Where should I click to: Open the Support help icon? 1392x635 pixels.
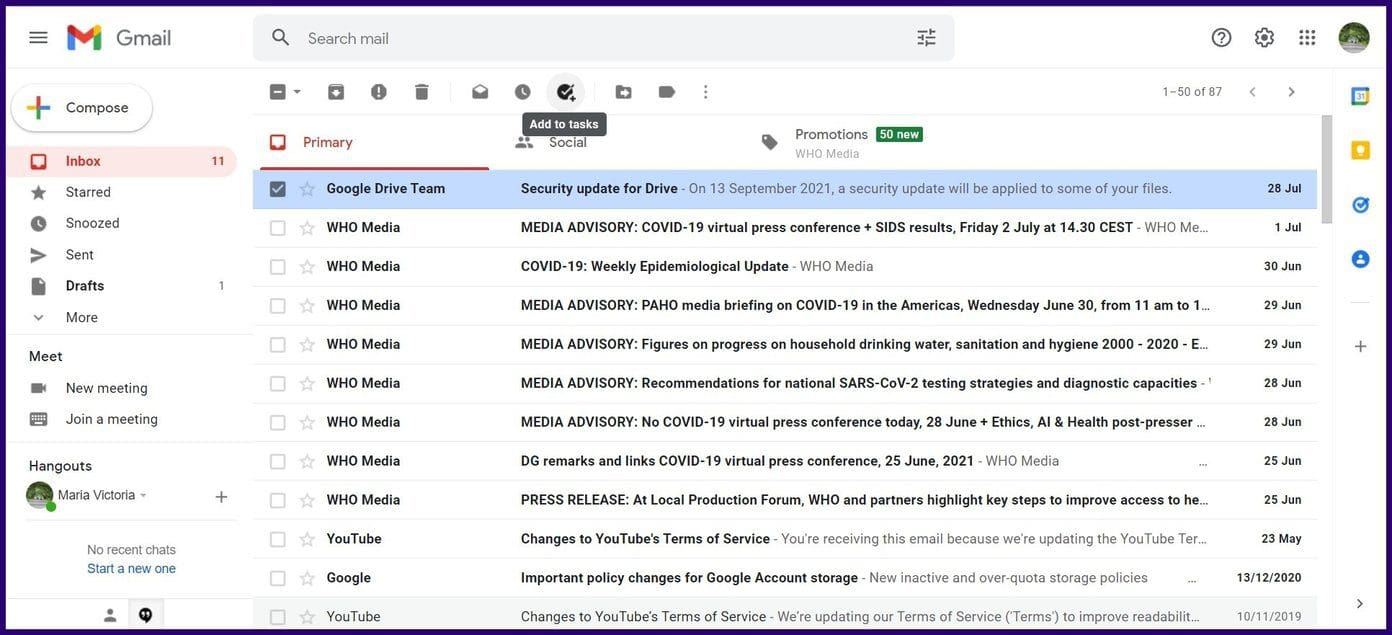1221,38
